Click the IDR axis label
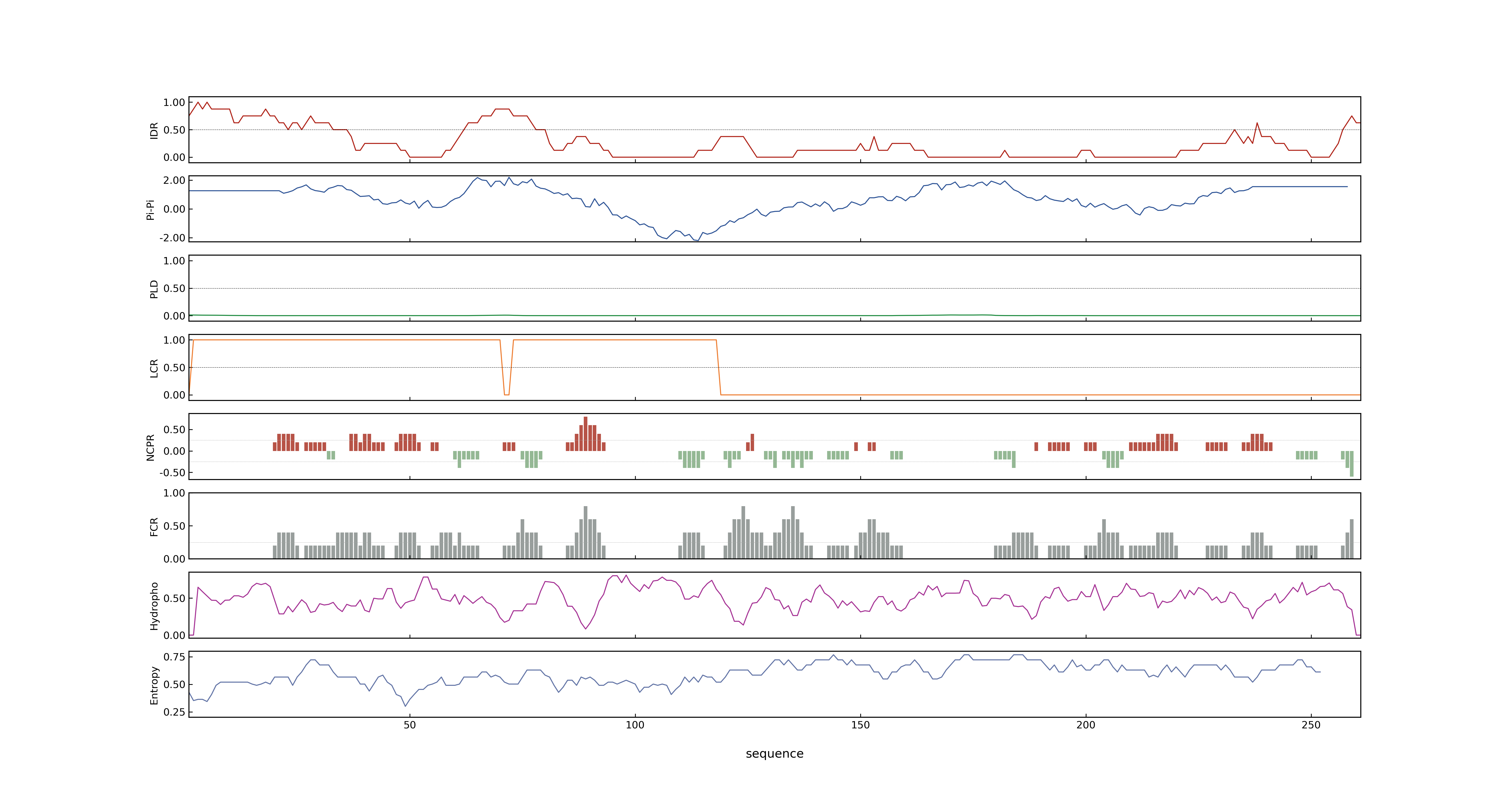This screenshot has height=806, width=1512. click(154, 130)
